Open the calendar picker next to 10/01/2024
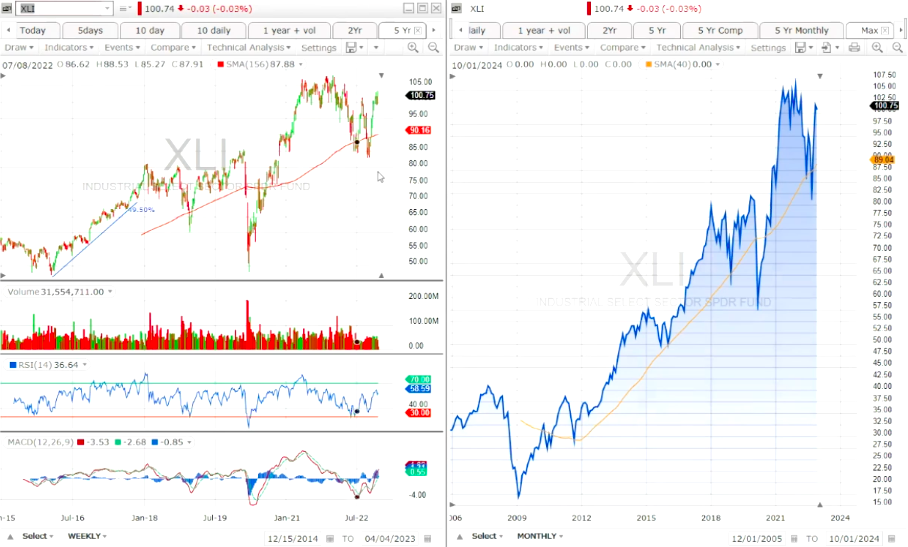 (892, 538)
